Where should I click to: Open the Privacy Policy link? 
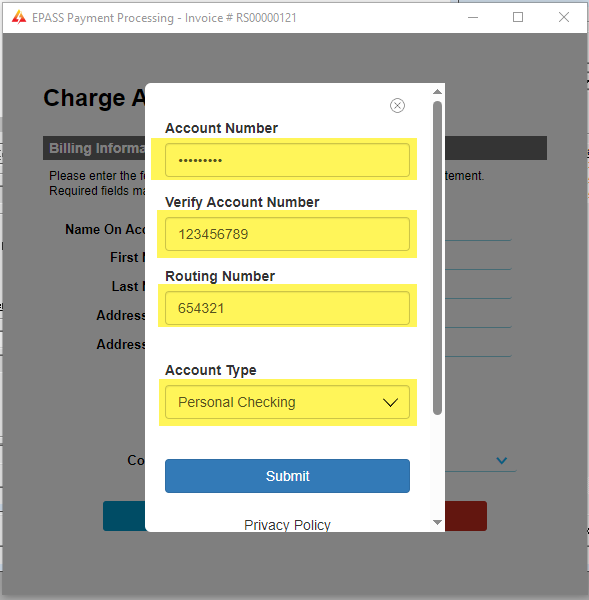click(287, 525)
